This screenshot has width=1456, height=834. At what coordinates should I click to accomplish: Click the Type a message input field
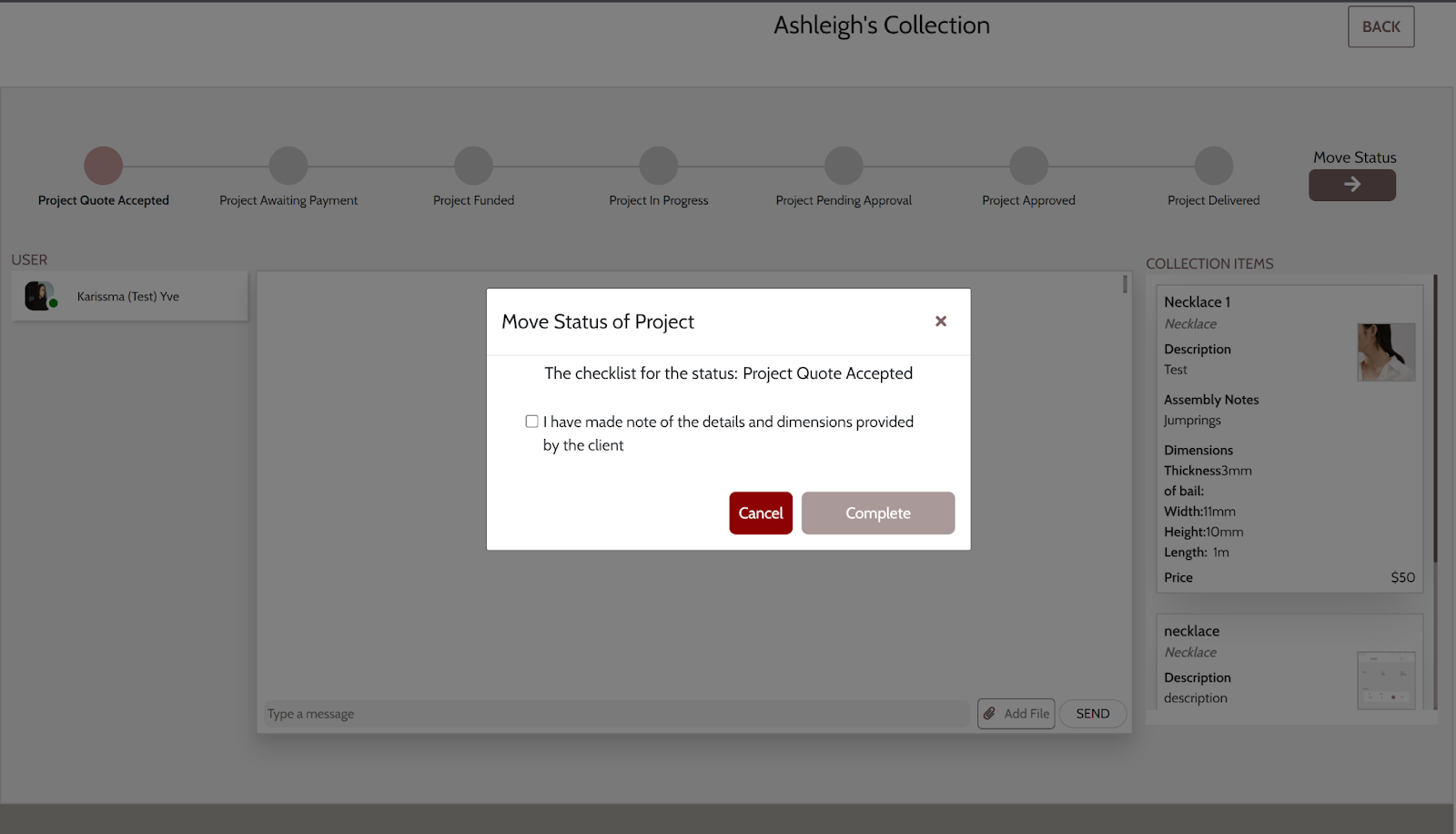(x=617, y=714)
